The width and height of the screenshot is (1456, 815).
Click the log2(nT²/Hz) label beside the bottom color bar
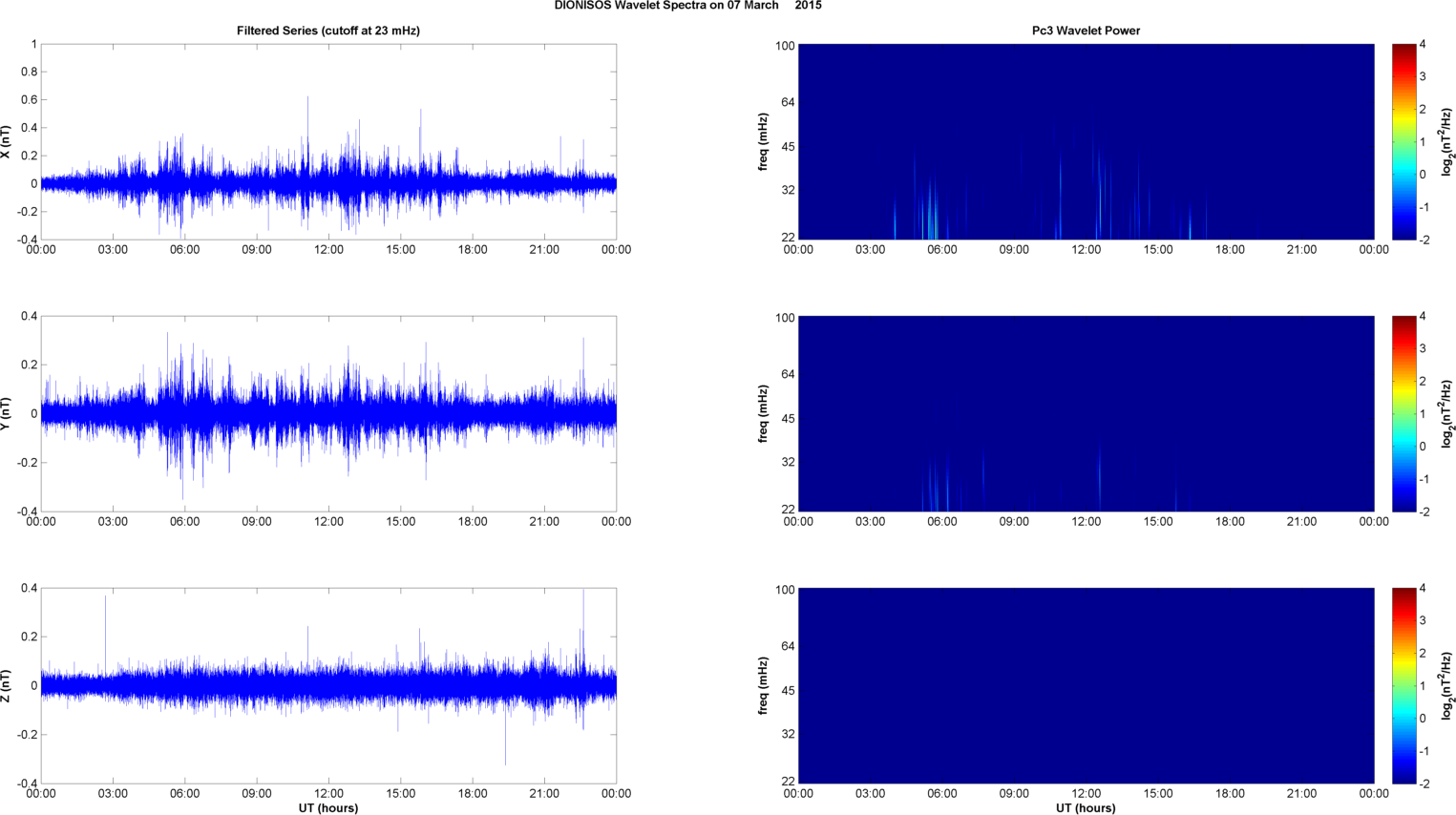(1447, 686)
